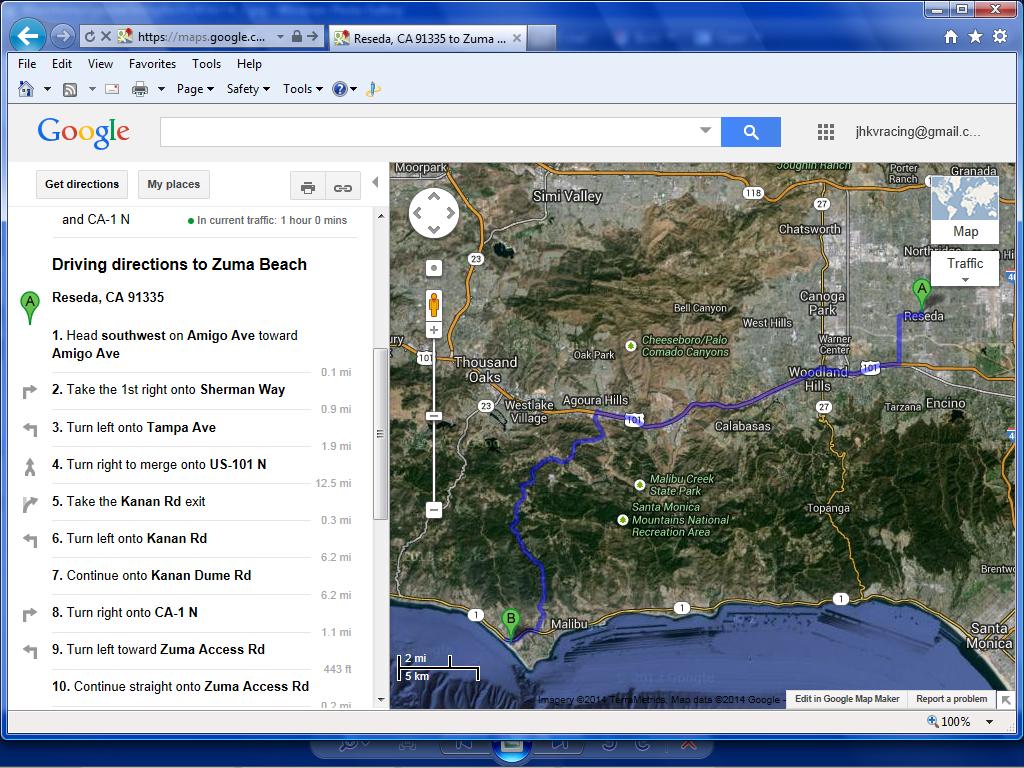The height and width of the screenshot is (768, 1024).
Task: Open the menu bar Tools menu
Action: [x=206, y=64]
